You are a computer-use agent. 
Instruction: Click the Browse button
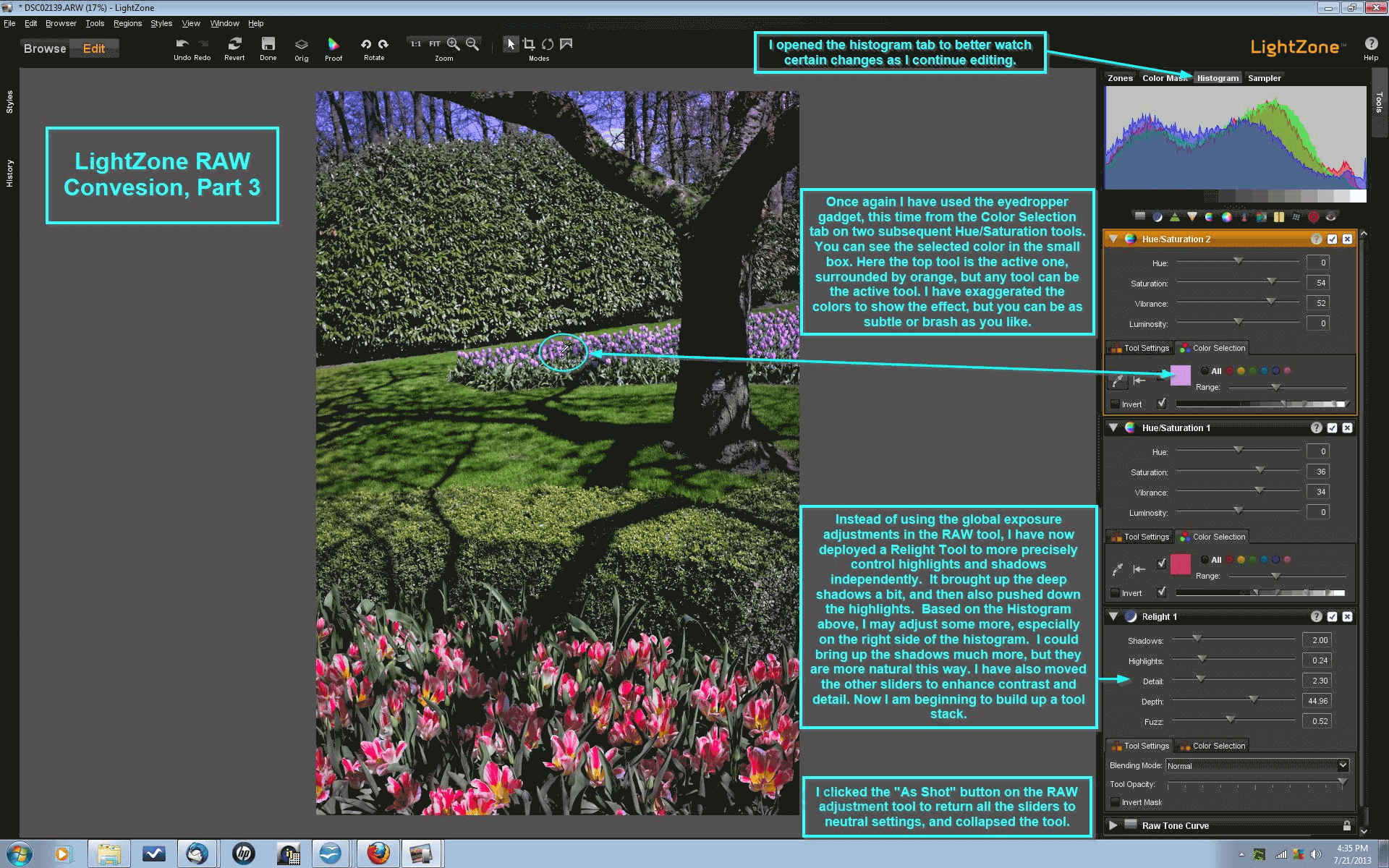(44, 48)
